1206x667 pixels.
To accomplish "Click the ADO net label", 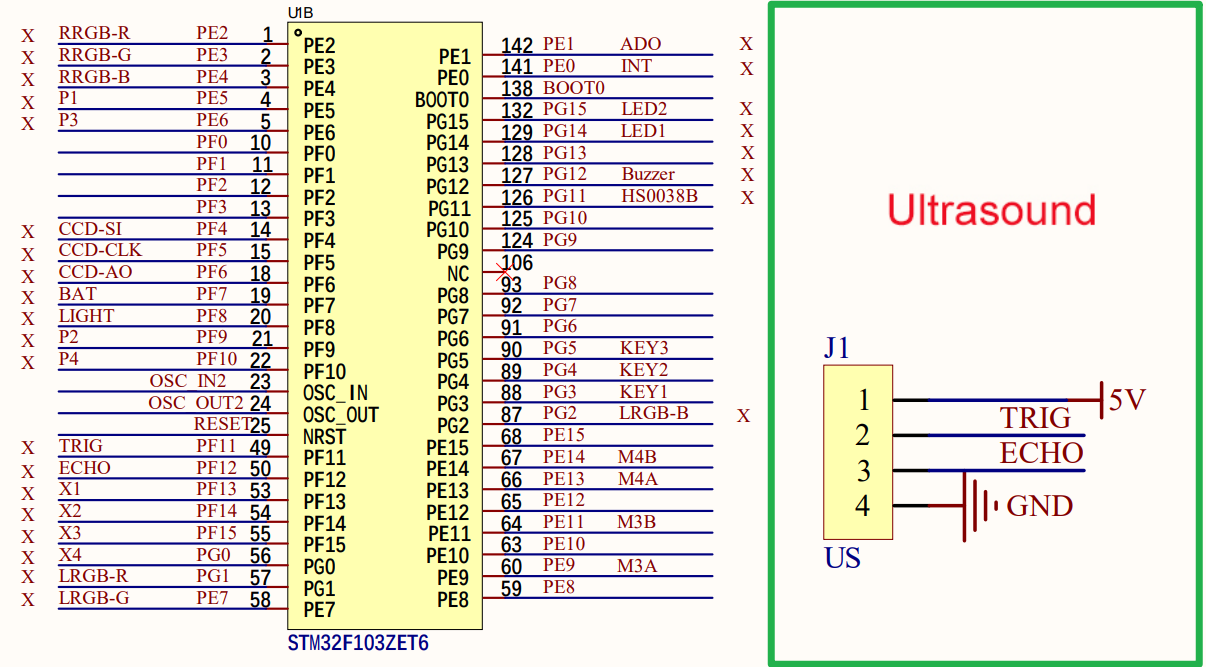I will pos(641,44).
